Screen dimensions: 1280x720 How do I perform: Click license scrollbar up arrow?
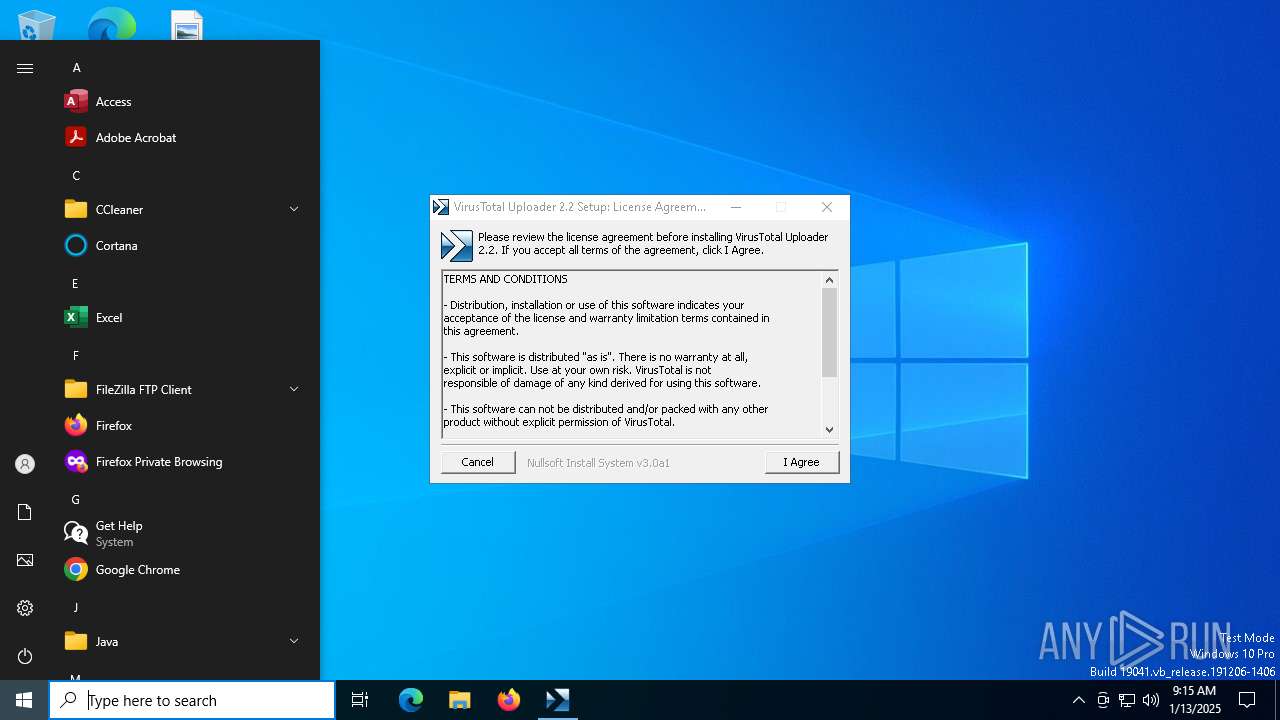(x=829, y=280)
